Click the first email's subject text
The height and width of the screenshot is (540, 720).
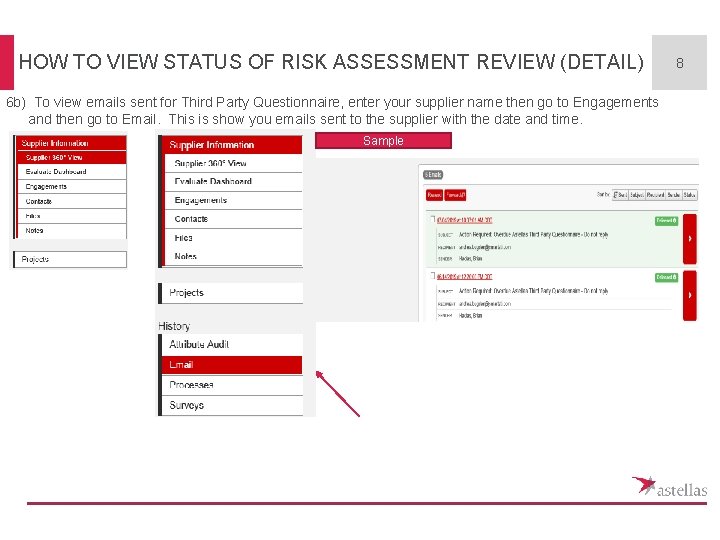533,235
